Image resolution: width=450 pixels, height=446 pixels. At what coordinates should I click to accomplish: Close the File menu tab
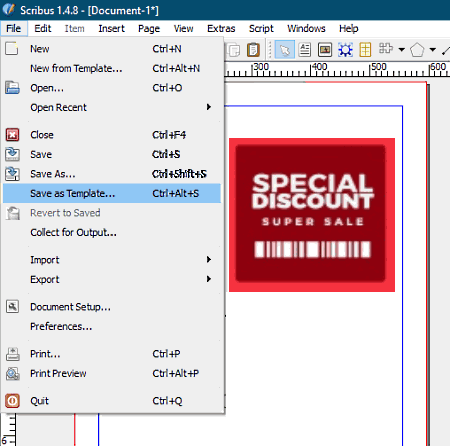14,29
